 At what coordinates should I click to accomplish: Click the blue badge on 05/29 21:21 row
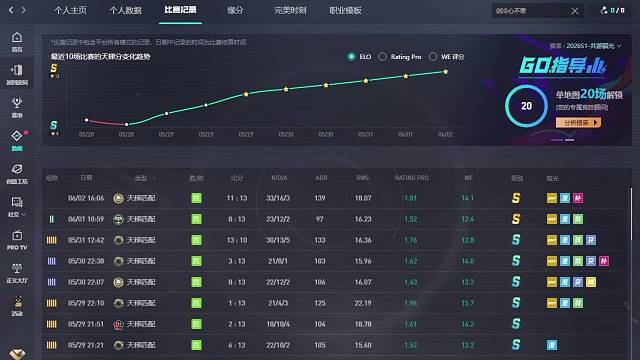point(552,345)
